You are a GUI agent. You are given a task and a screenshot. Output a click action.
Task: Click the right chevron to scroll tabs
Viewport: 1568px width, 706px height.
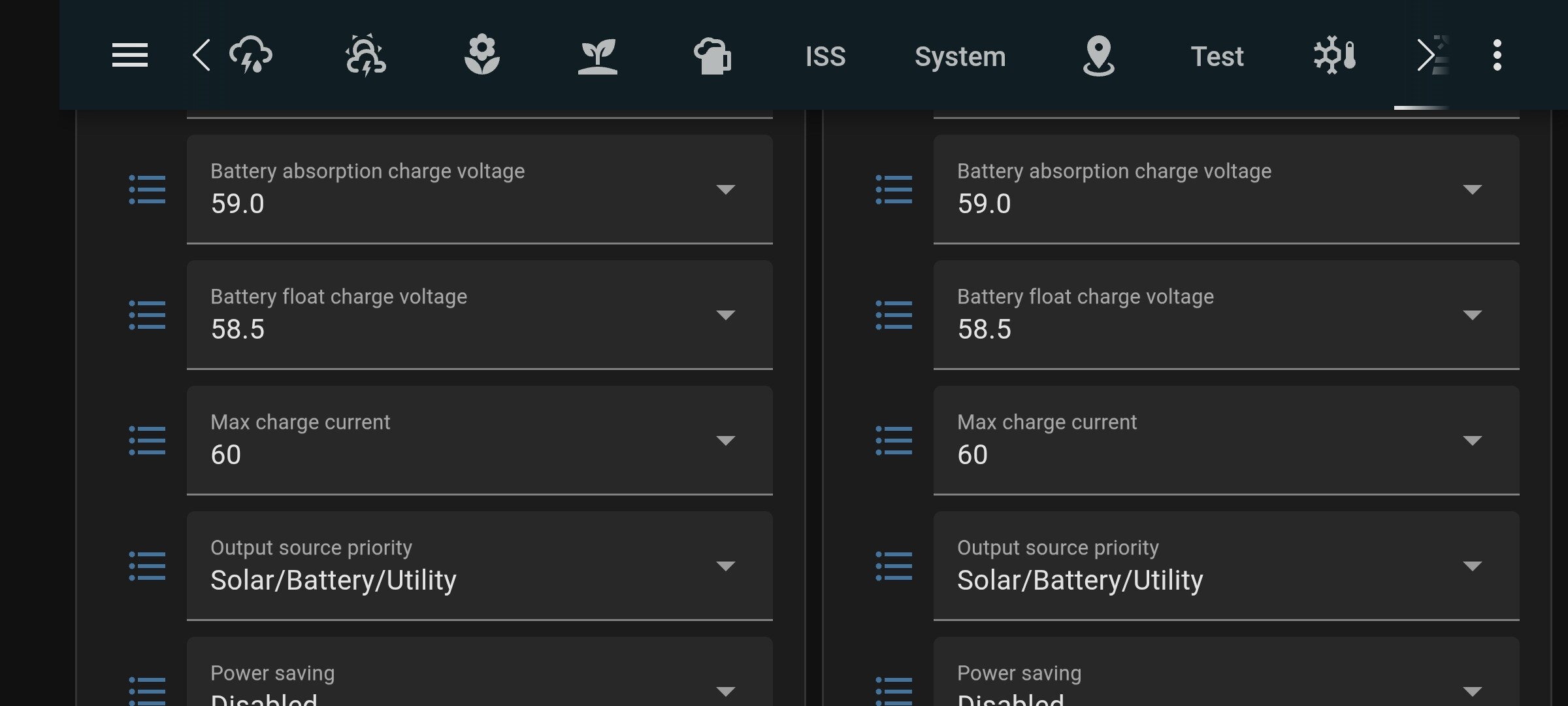click(x=1425, y=56)
